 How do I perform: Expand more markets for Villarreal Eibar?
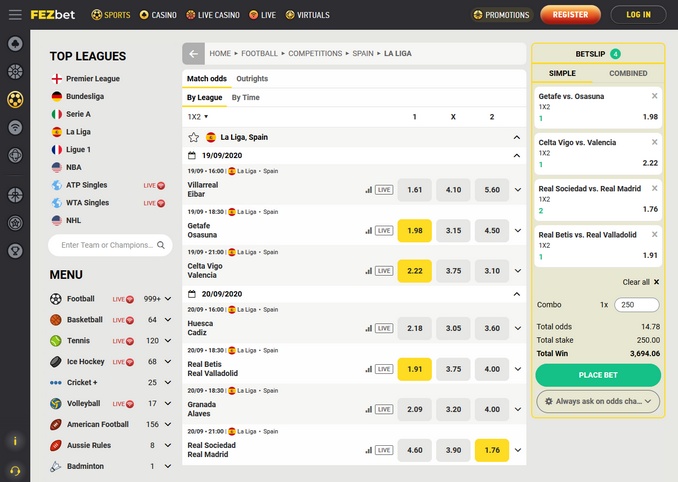[x=518, y=190]
